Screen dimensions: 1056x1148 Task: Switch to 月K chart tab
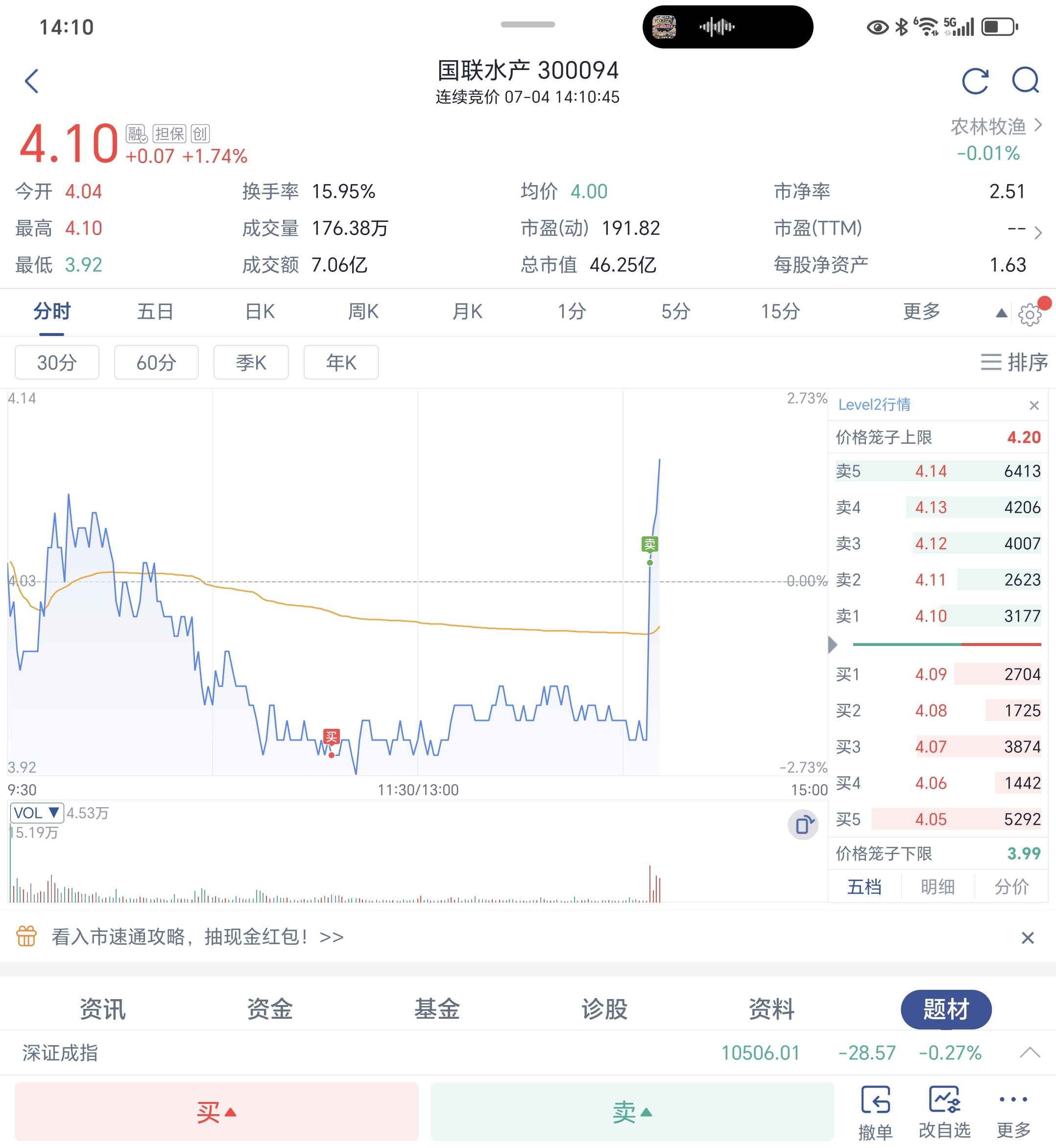[467, 311]
